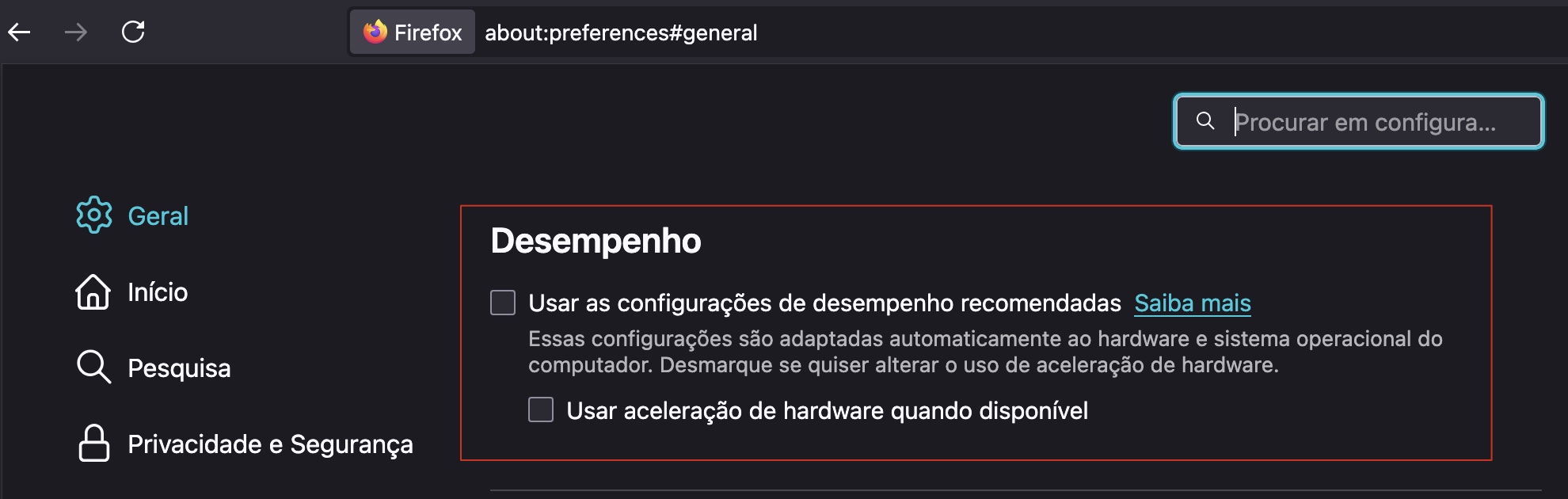Click the about:preferences address bar
Screen dimensions: 1568x499
coord(621,32)
